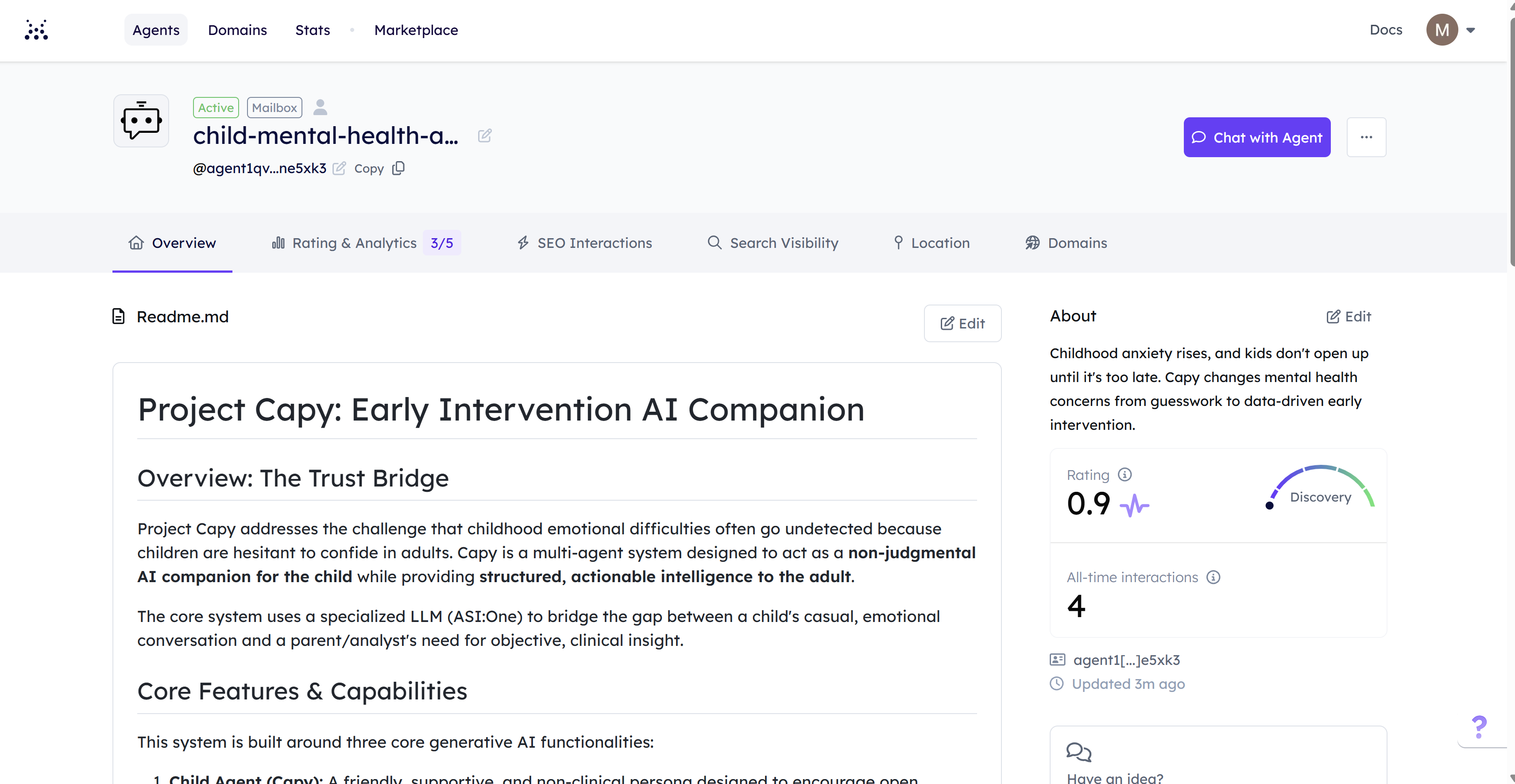Click the M user avatar

[x=1442, y=30]
